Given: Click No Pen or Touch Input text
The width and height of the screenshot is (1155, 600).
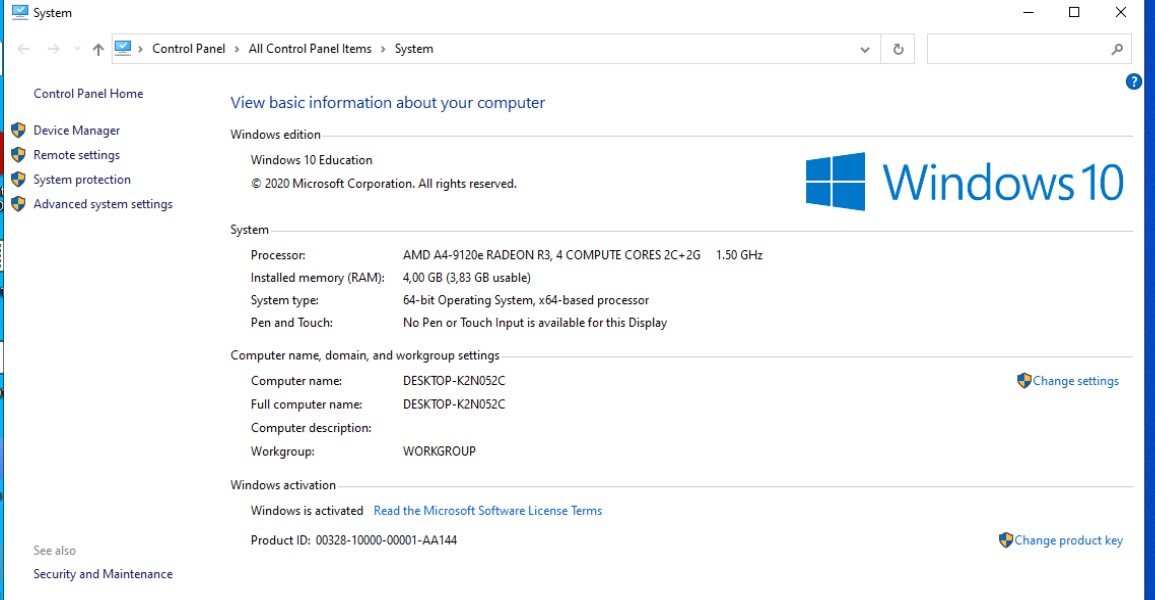Looking at the screenshot, I should (x=535, y=322).
